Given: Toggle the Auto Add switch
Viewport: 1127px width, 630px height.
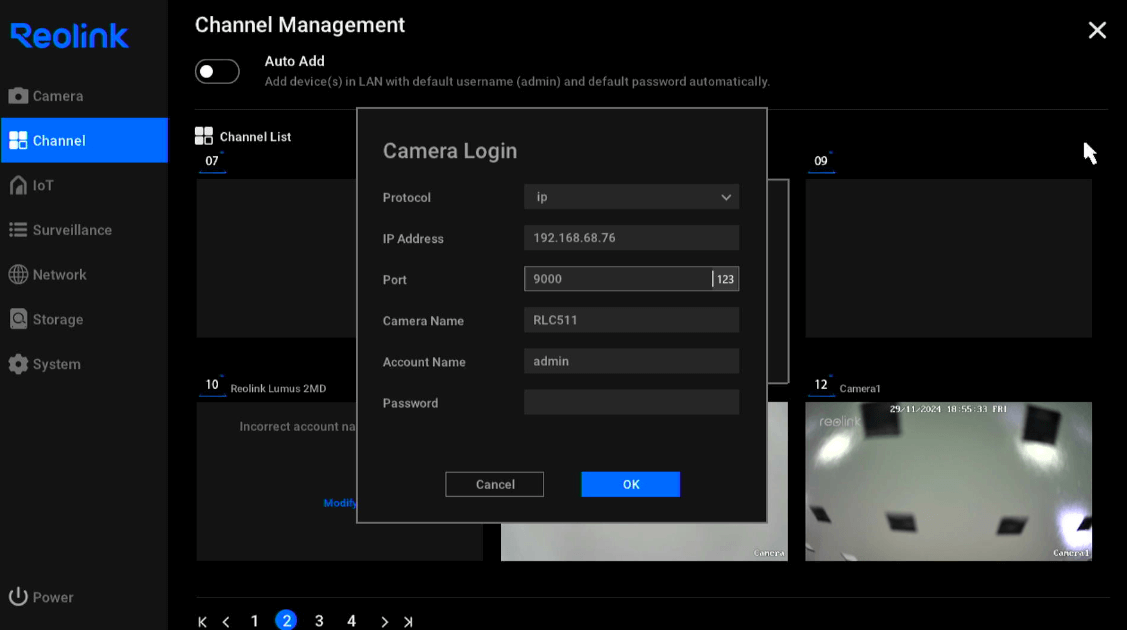Looking at the screenshot, I should 217,71.
